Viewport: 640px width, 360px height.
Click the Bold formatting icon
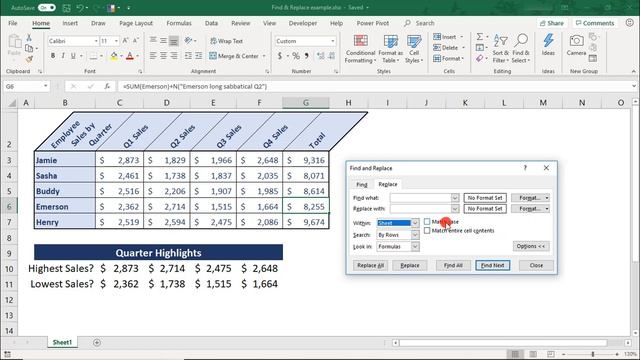(53, 56)
